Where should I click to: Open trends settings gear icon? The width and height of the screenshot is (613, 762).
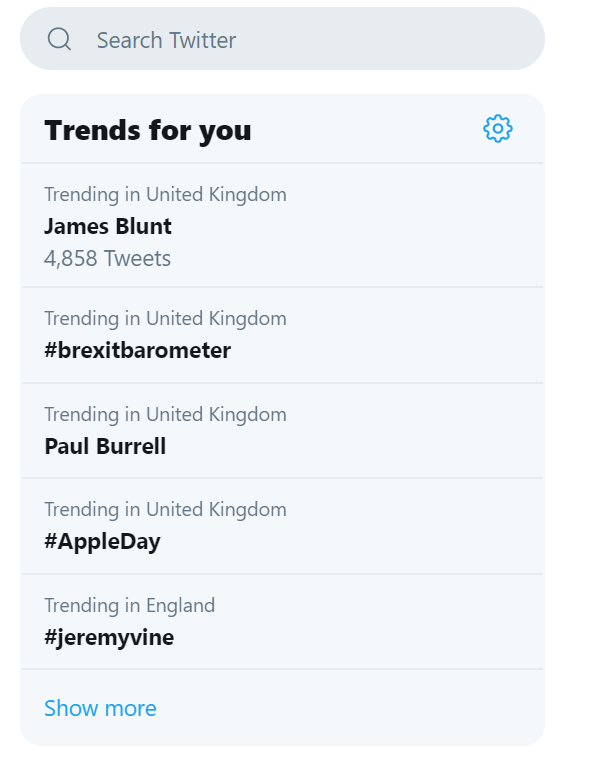point(497,129)
